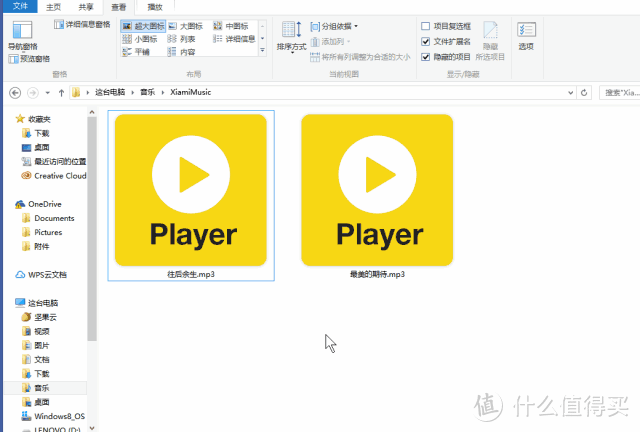Image resolution: width=640 pixels, height=432 pixels.
Task: Click 这台电脑 in the address path
Action: click(110, 92)
